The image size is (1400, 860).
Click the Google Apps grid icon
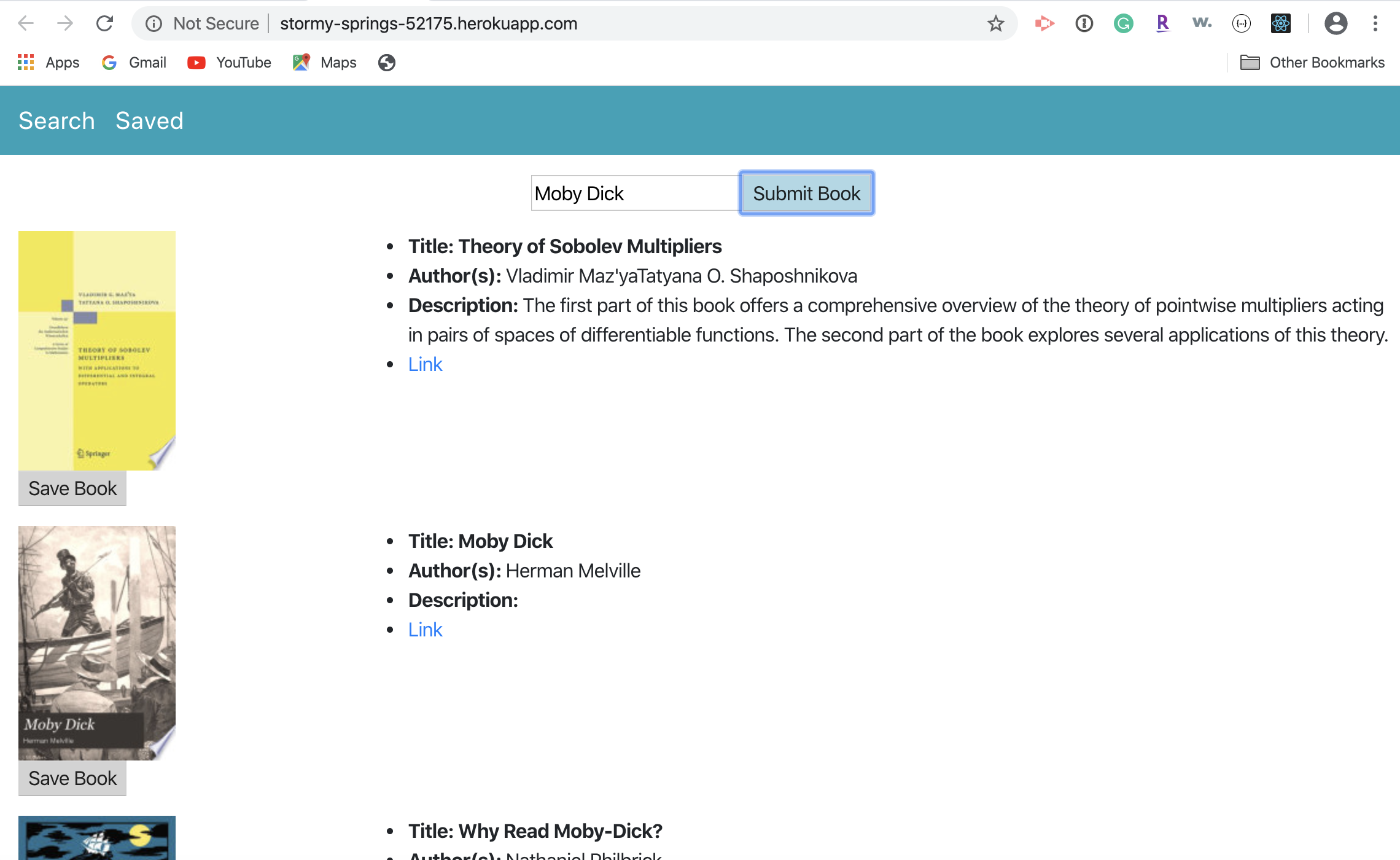point(27,63)
